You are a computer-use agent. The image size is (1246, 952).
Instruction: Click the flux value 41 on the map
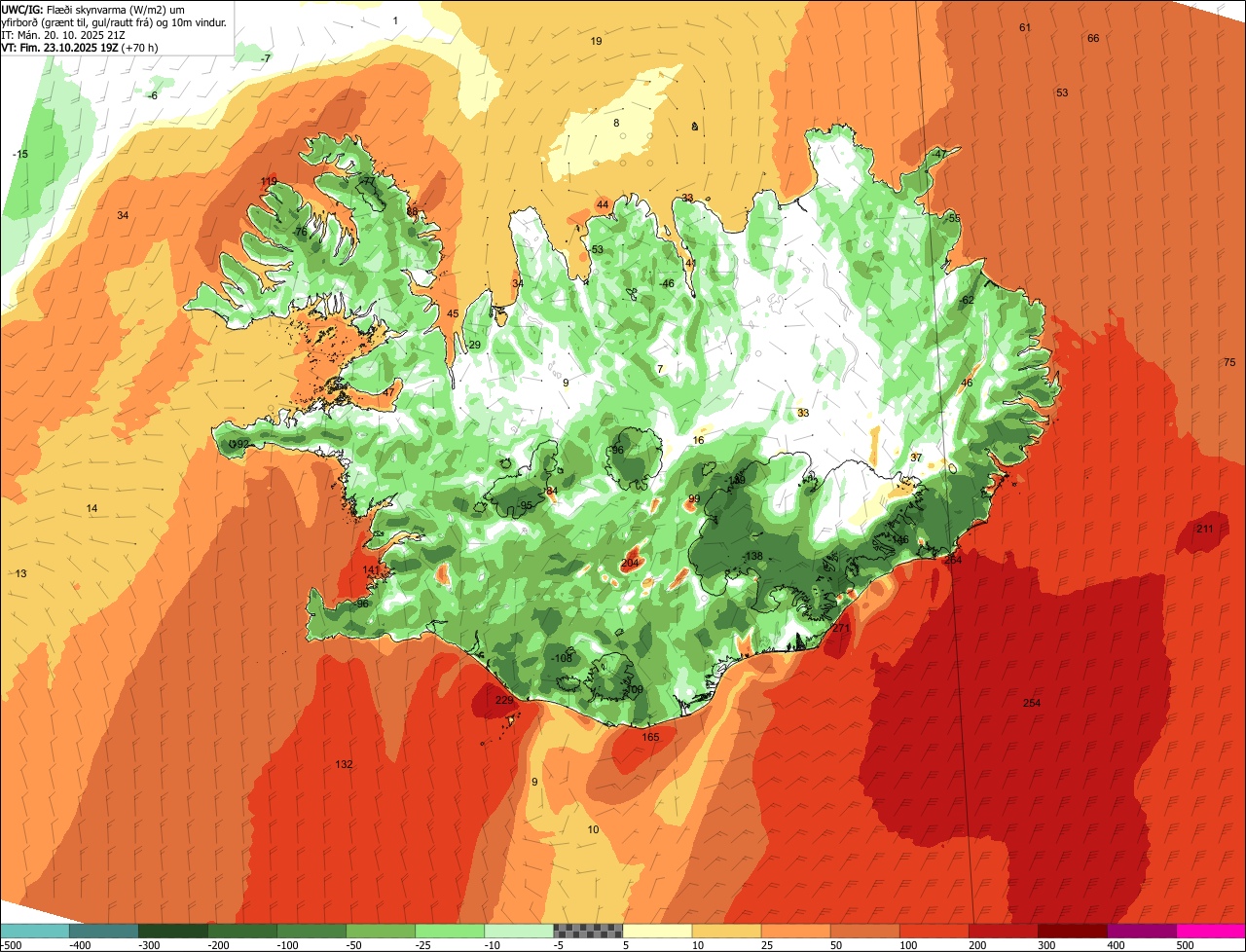[x=690, y=263]
